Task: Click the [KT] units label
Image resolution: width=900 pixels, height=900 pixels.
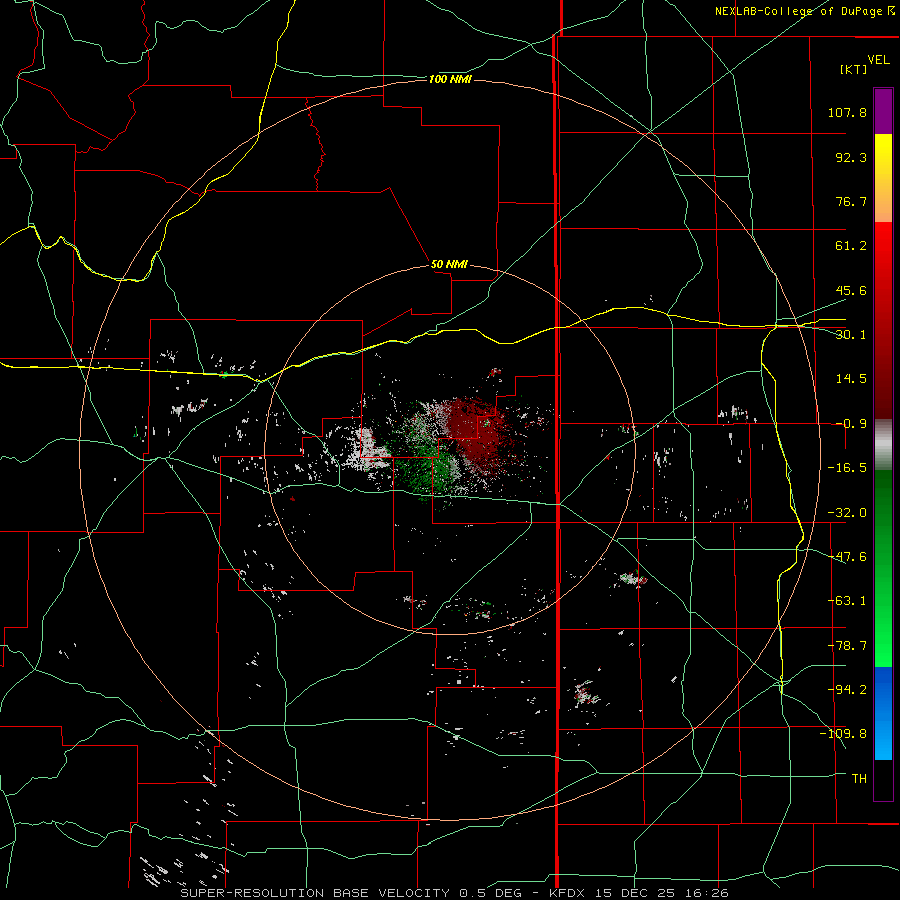Action: pyautogui.click(x=853, y=69)
